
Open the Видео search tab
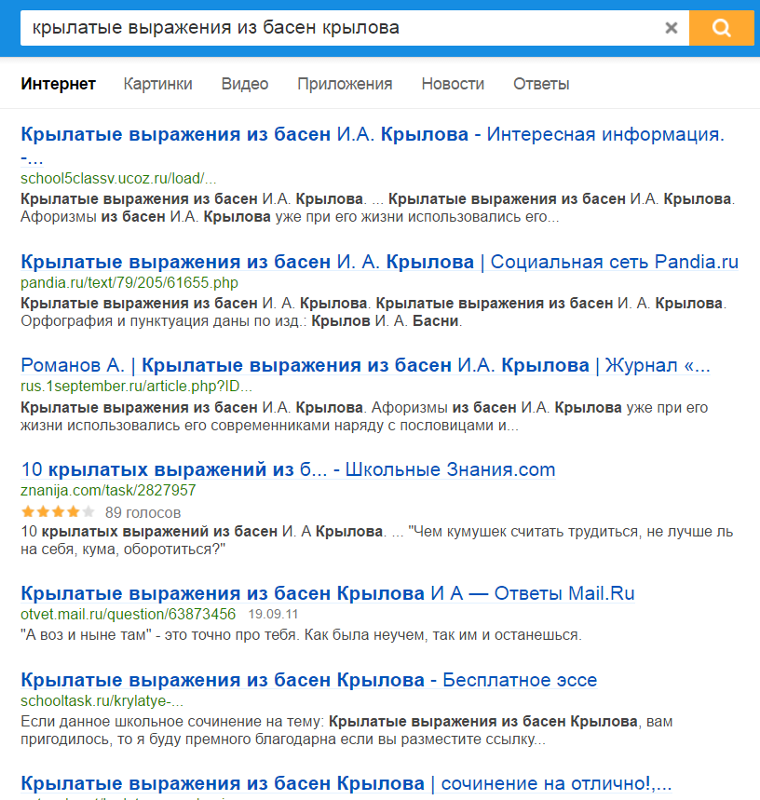coord(245,84)
